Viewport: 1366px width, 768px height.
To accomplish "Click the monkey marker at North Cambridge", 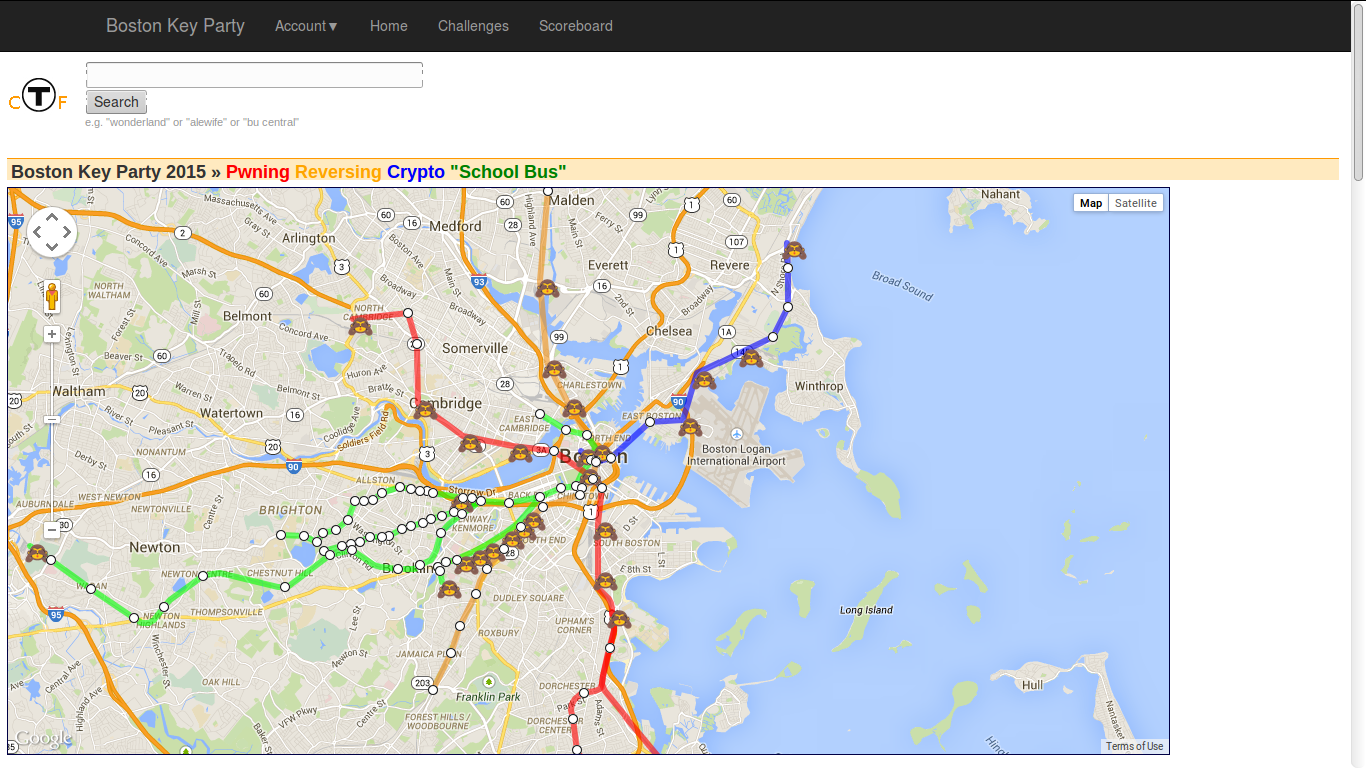I will click(x=360, y=325).
